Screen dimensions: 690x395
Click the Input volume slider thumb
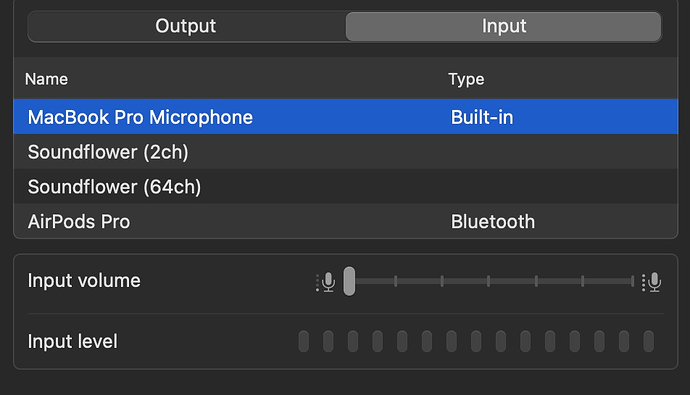click(x=349, y=281)
